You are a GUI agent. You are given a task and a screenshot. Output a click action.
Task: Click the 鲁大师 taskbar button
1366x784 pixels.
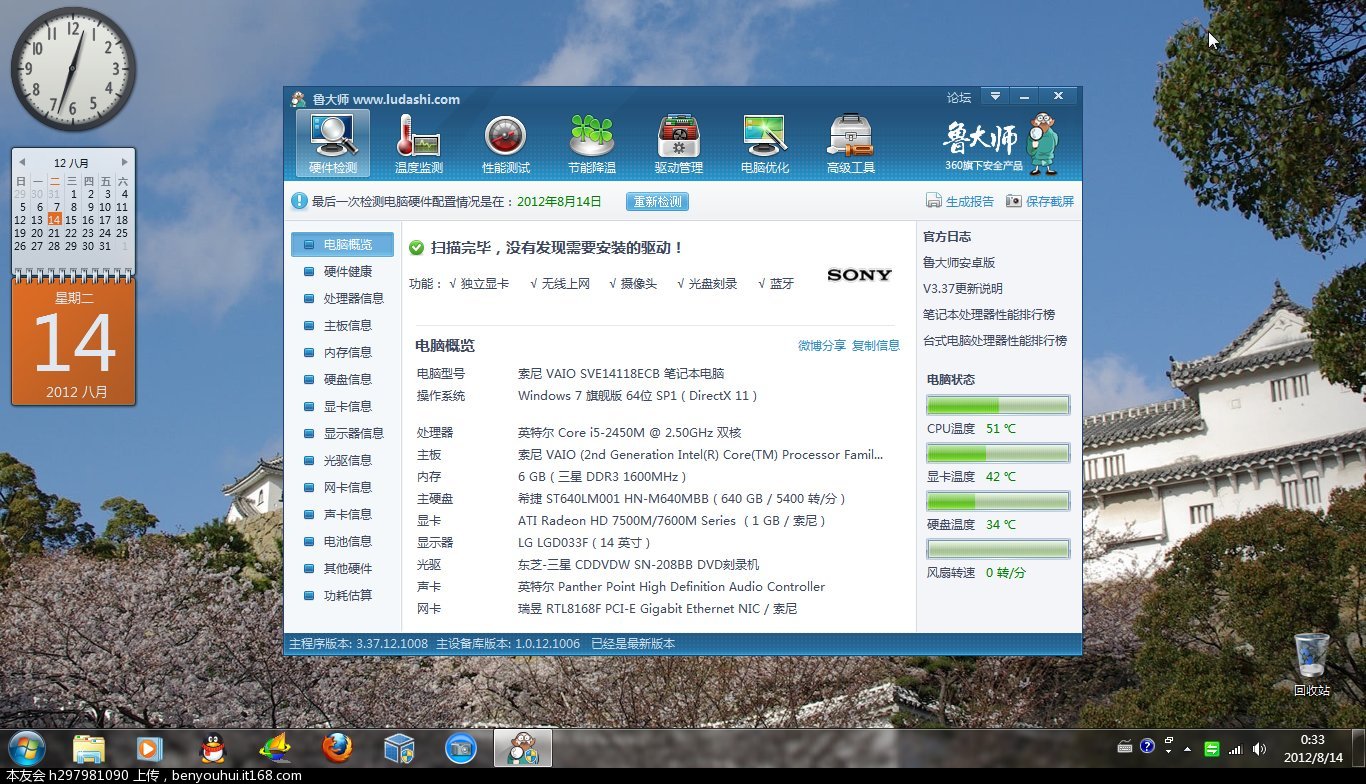point(523,748)
